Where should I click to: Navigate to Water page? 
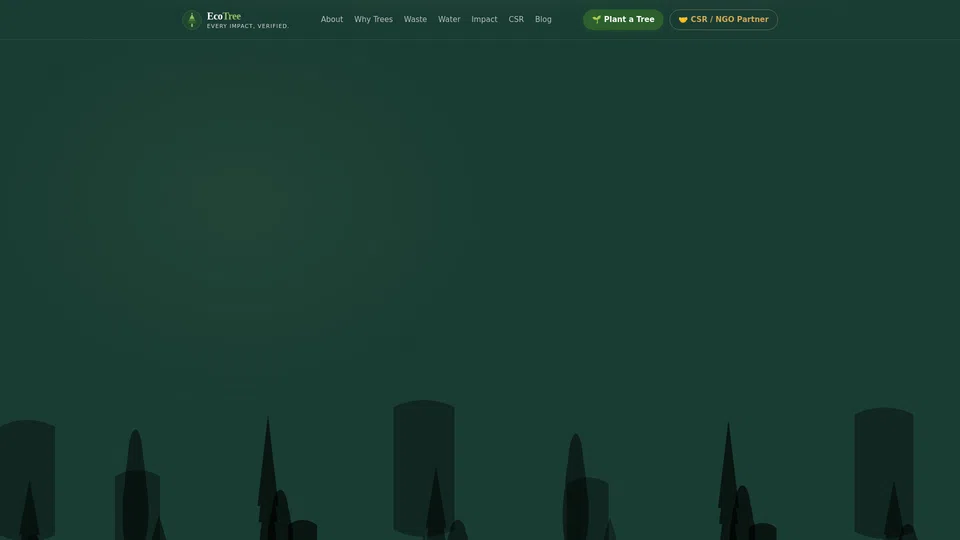click(x=449, y=20)
